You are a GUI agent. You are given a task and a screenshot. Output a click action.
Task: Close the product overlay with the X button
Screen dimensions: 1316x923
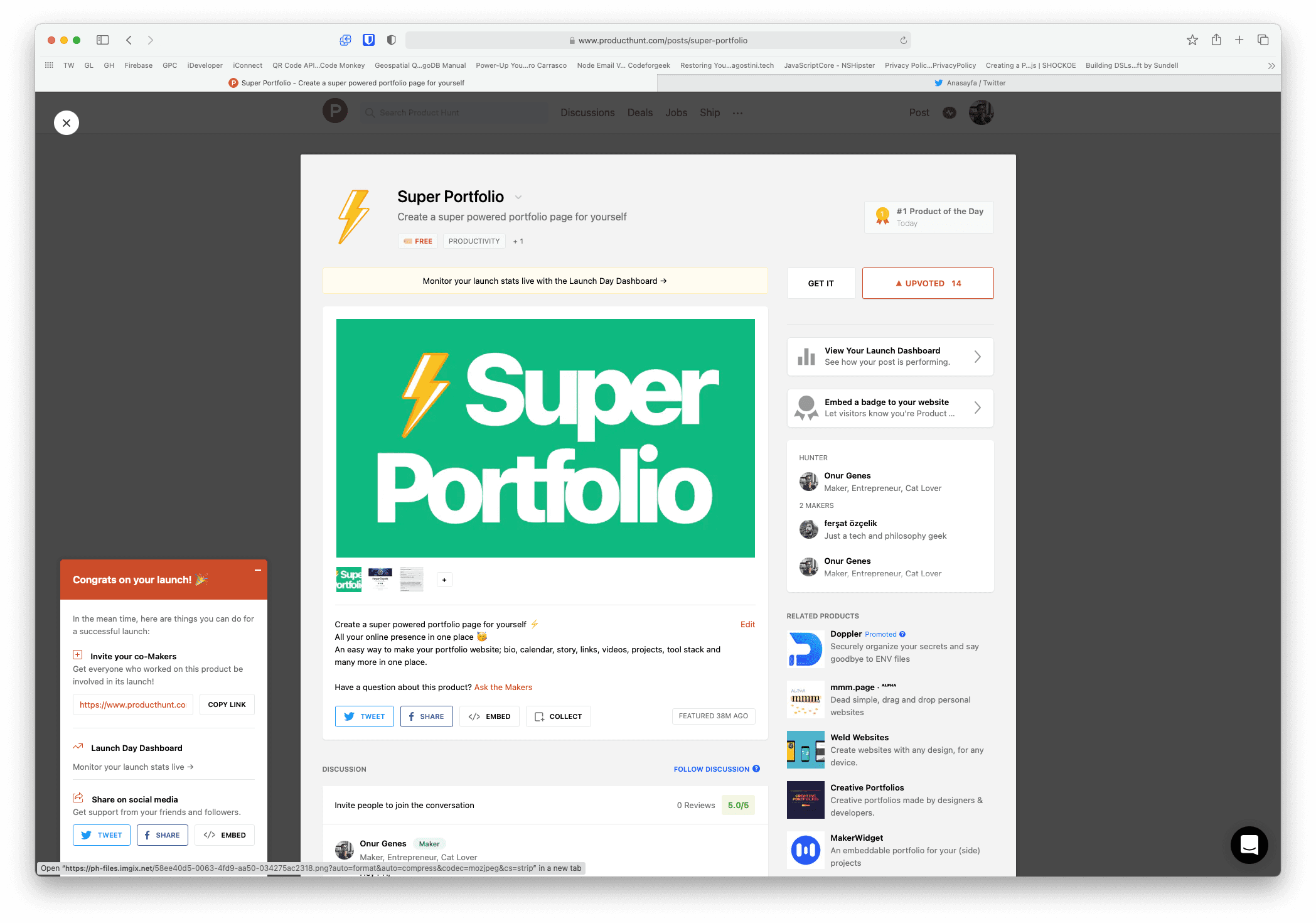tap(67, 123)
